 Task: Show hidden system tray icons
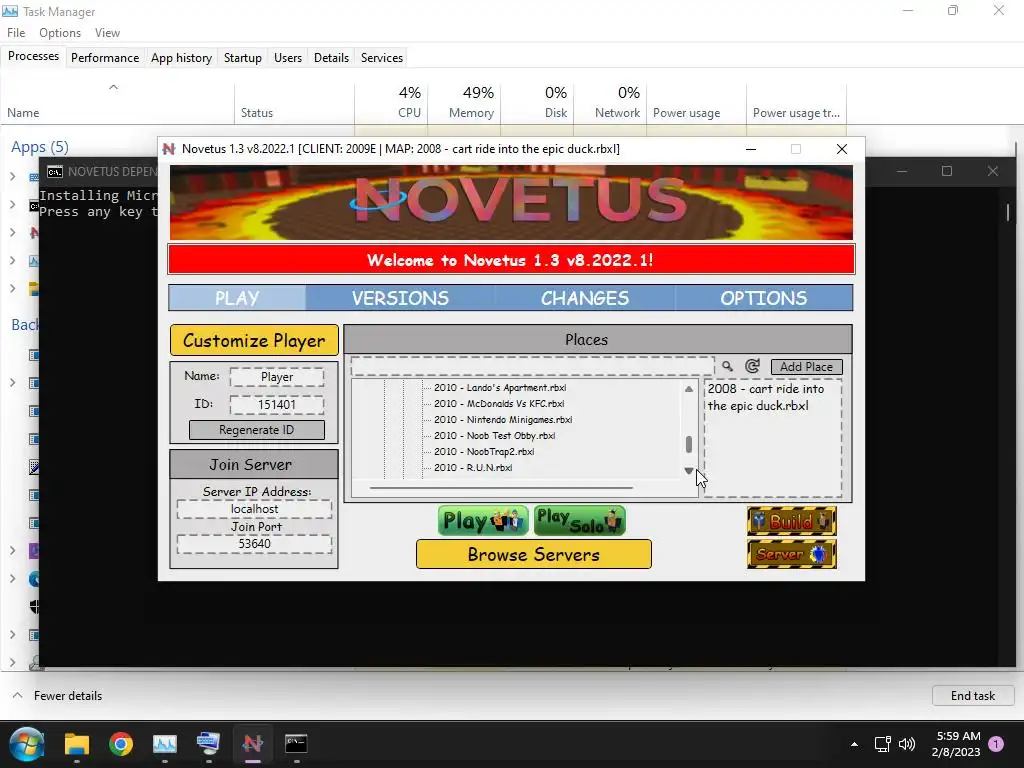pyautogui.click(x=854, y=744)
